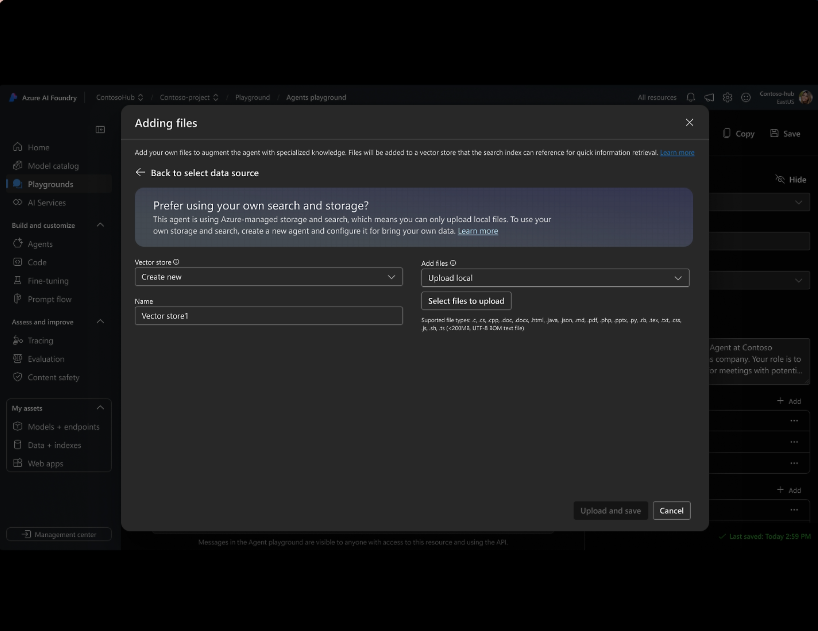This screenshot has width=818, height=631.
Task: Click Vector store info icon
Action: [176, 262]
